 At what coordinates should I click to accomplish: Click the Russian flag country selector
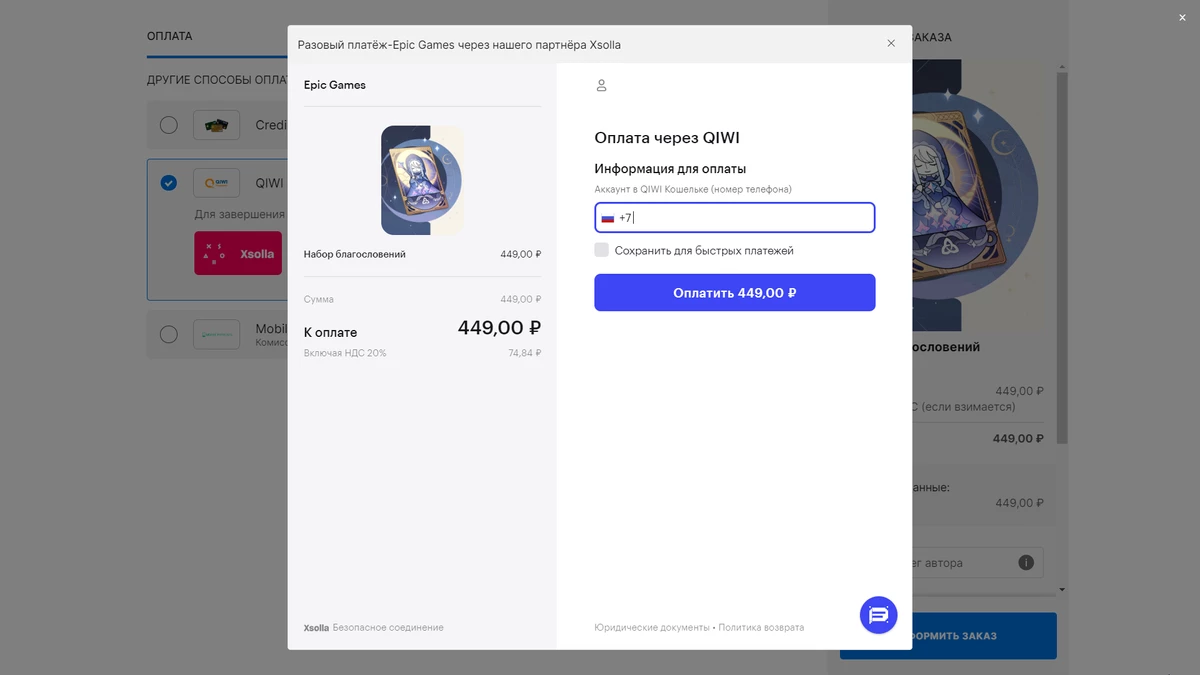tap(608, 217)
